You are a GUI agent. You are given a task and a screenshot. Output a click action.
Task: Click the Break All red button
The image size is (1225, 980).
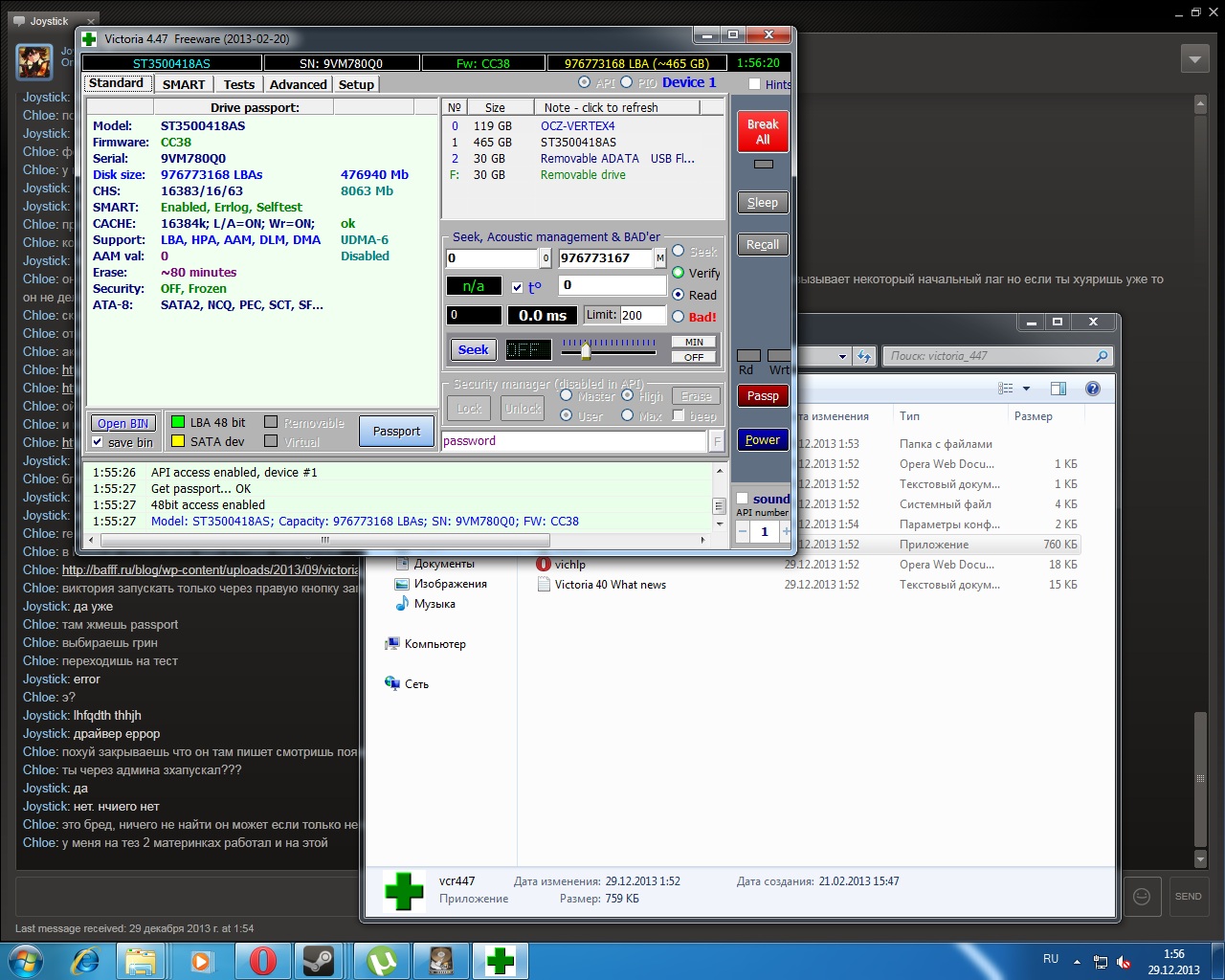coord(763,131)
